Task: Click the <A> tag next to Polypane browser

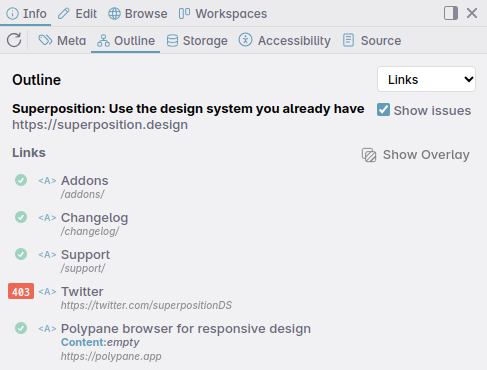Action: (47, 329)
